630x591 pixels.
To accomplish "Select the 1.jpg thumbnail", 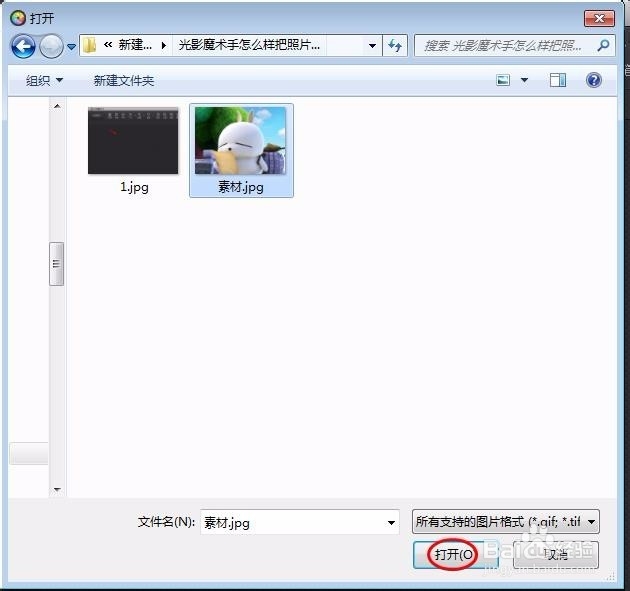I will coord(133,141).
